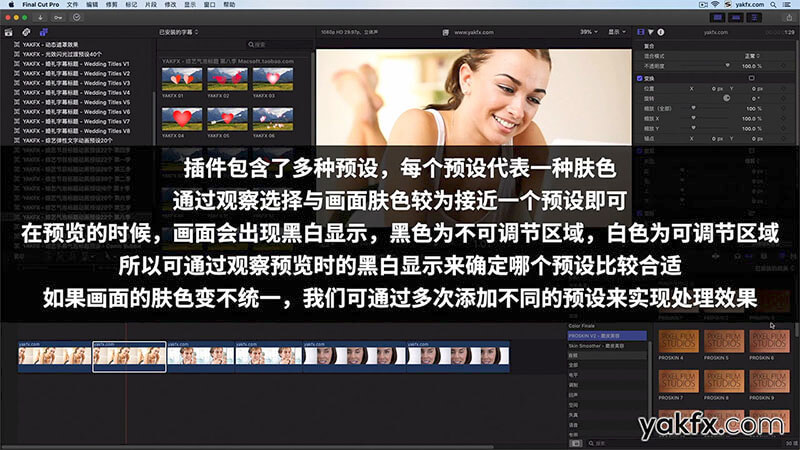Viewport: 800px width, 450px height.
Task: Click the import media arrow icon
Action: pos(39,18)
